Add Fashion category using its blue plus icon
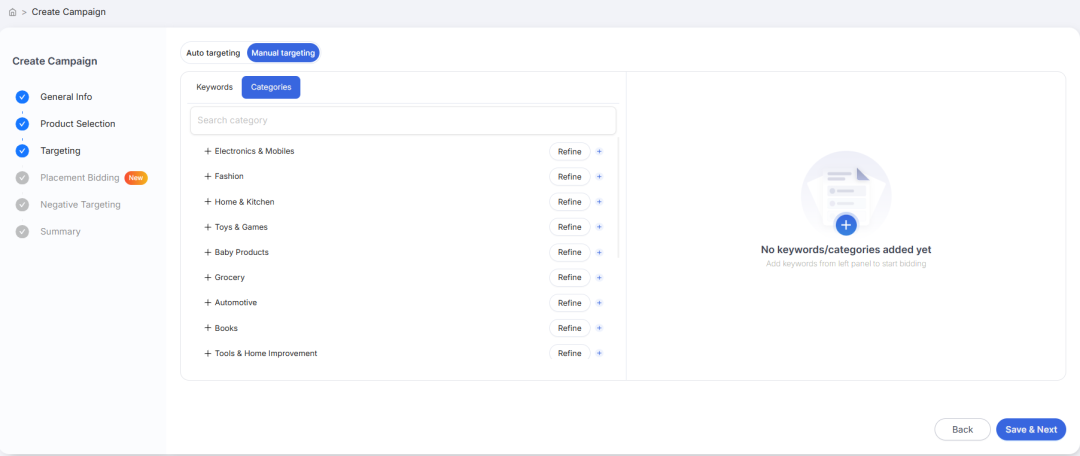The width and height of the screenshot is (1080, 456). coord(599,176)
